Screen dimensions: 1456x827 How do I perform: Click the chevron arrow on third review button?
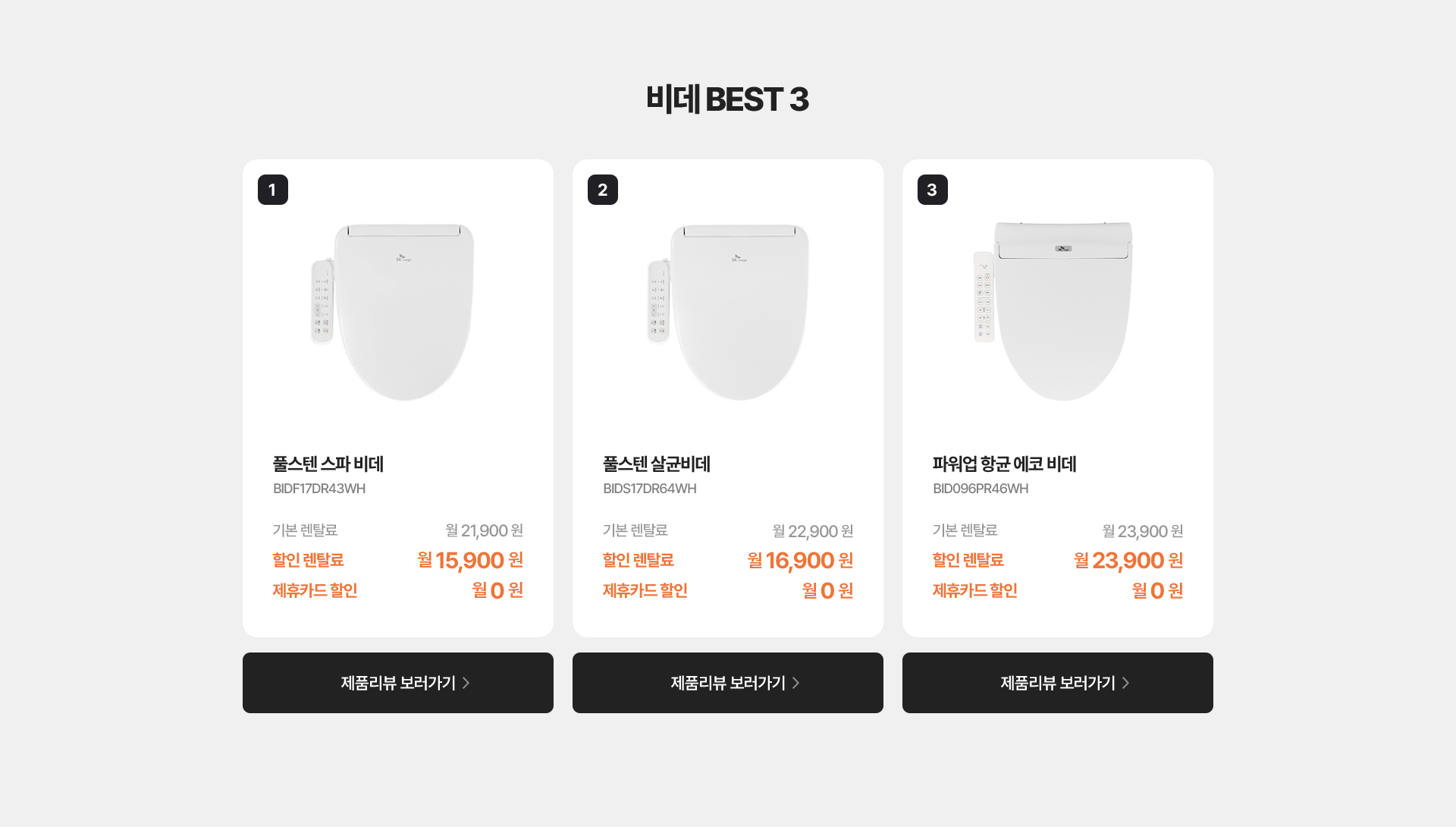1126,683
